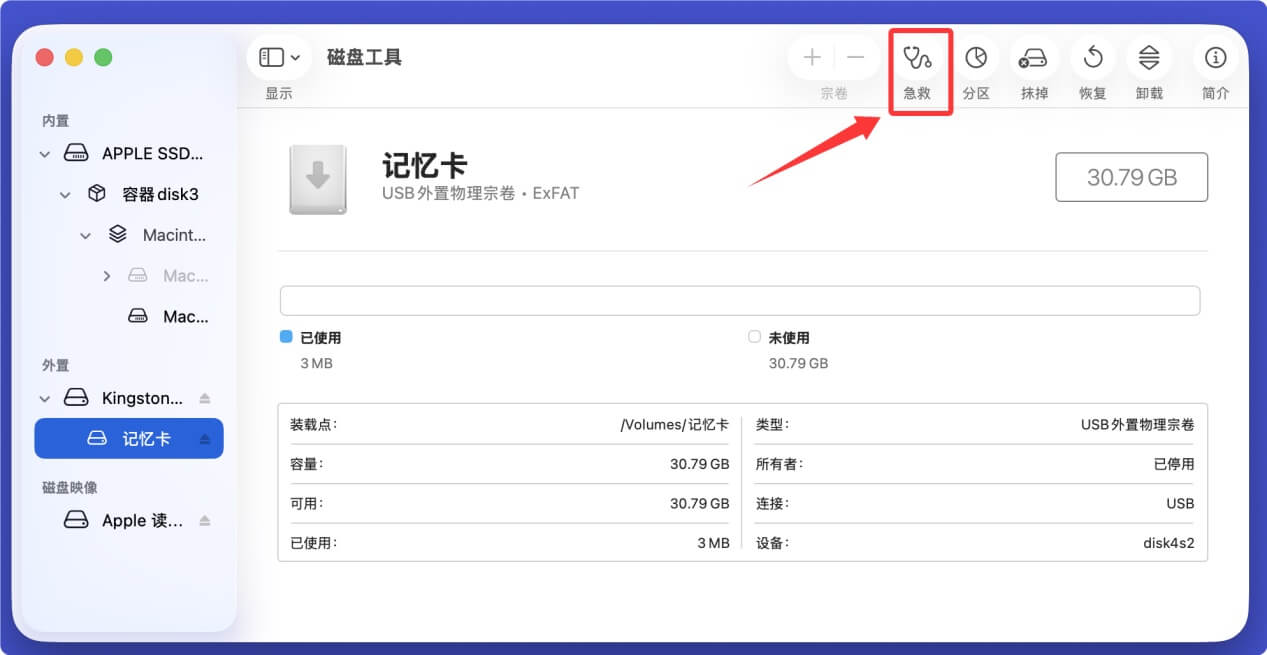This screenshot has width=1267, height=655.
Task: Select the 已使用 legend radio
Action: (284, 337)
